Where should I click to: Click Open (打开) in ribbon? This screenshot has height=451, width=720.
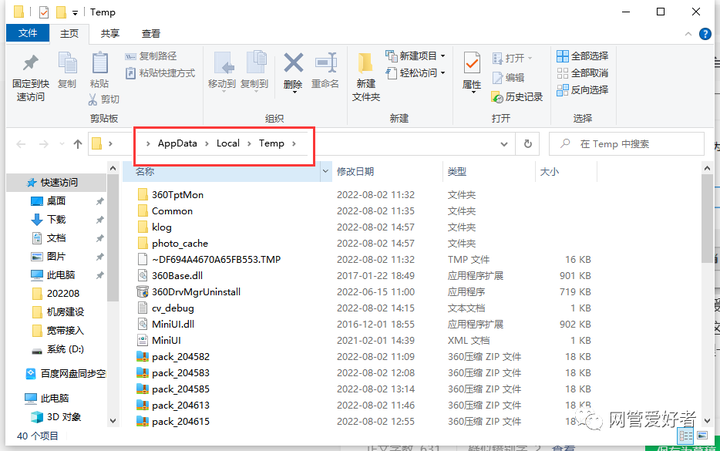(512, 58)
